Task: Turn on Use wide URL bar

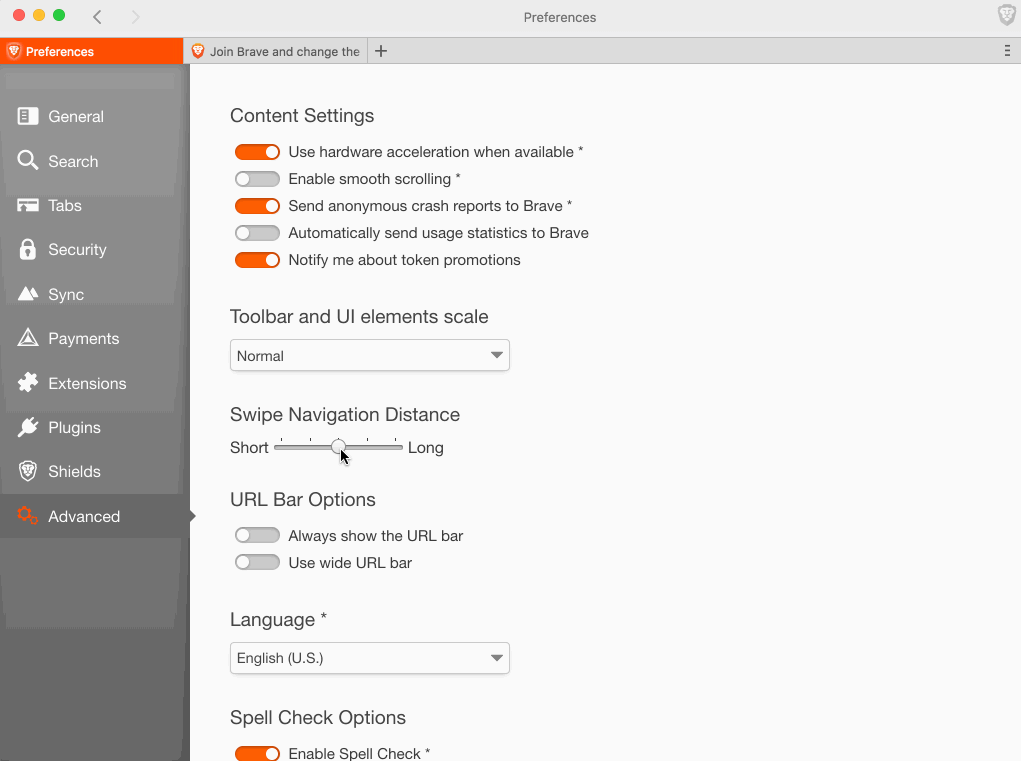Action: (x=257, y=562)
